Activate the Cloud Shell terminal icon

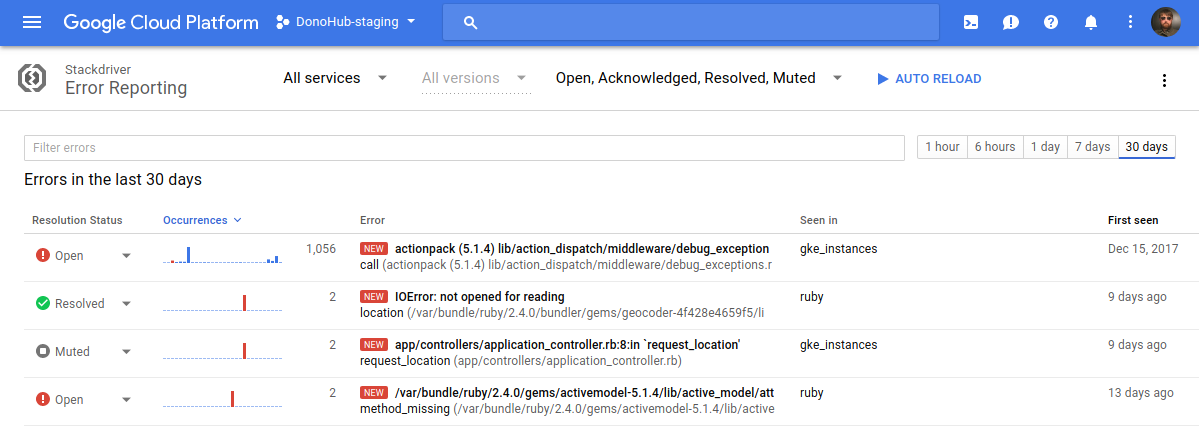970,22
